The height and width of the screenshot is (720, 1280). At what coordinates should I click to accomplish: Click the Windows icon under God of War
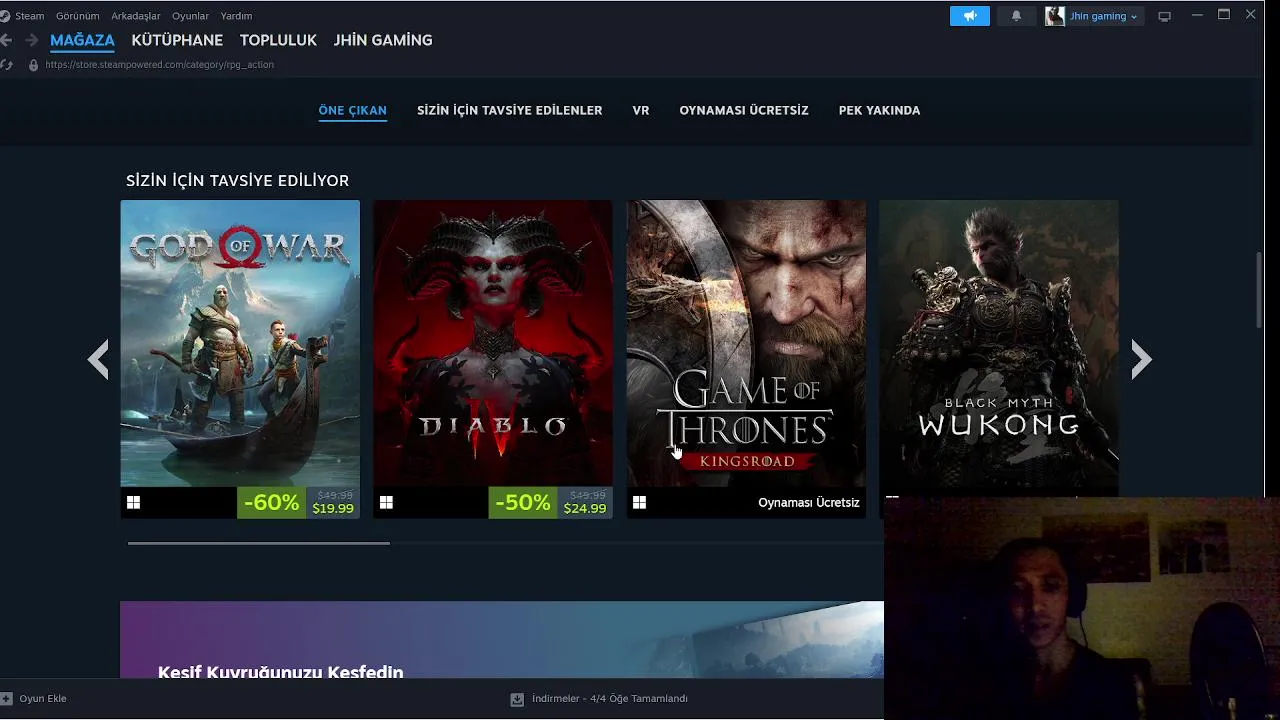point(133,503)
